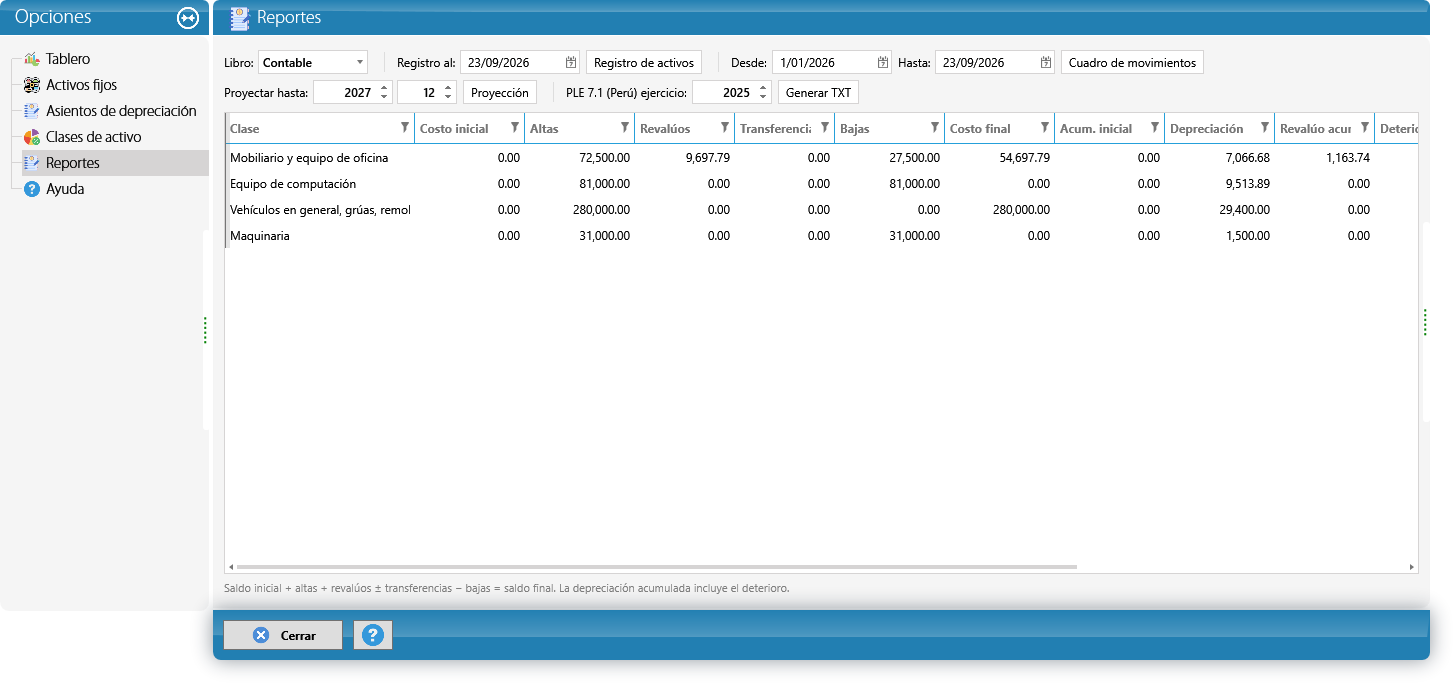
Task: Filter the Clase column
Action: pyautogui.click(x=405, y=128)
